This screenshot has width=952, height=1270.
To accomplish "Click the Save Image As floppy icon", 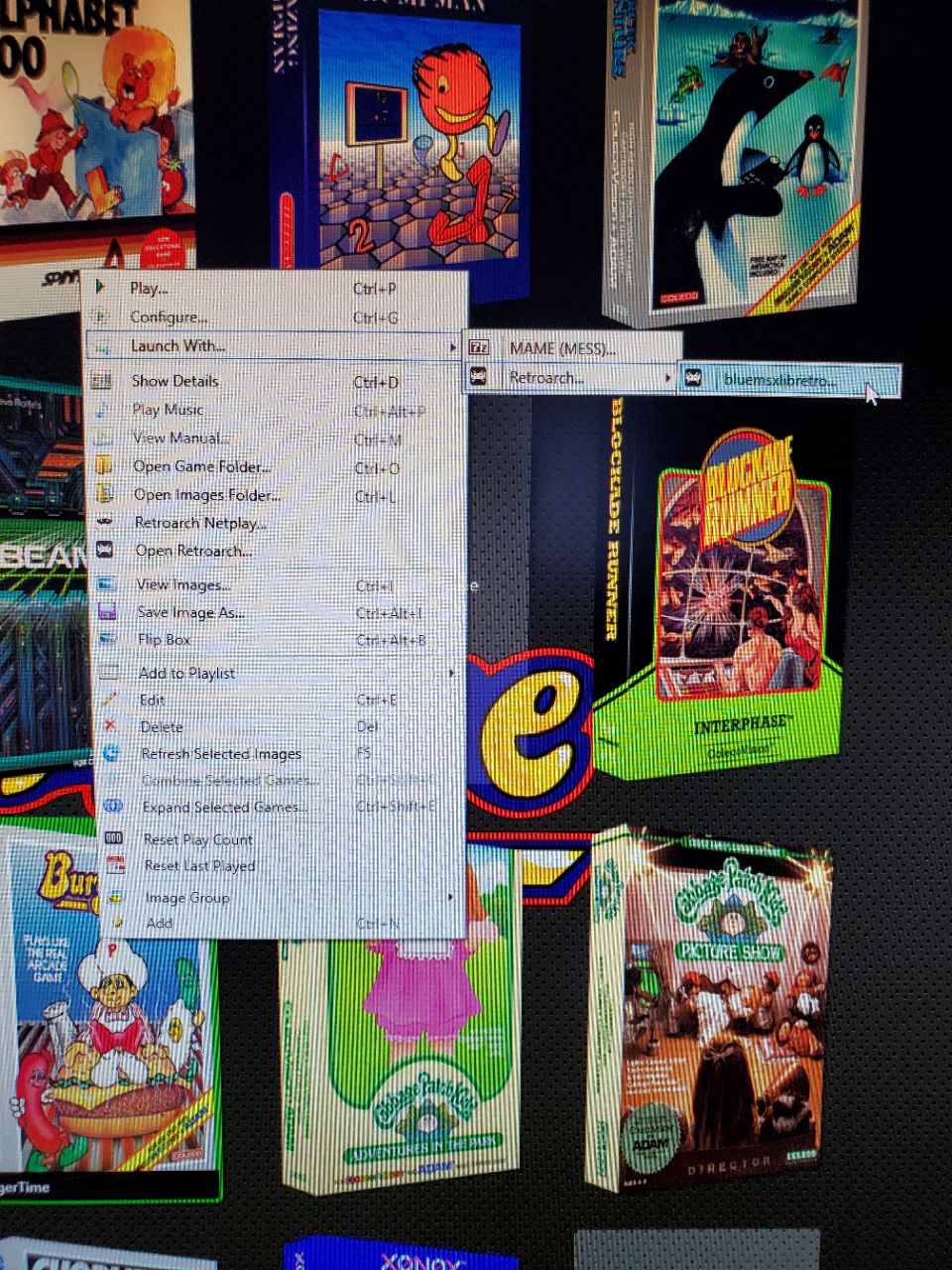I will click(107, 611).
